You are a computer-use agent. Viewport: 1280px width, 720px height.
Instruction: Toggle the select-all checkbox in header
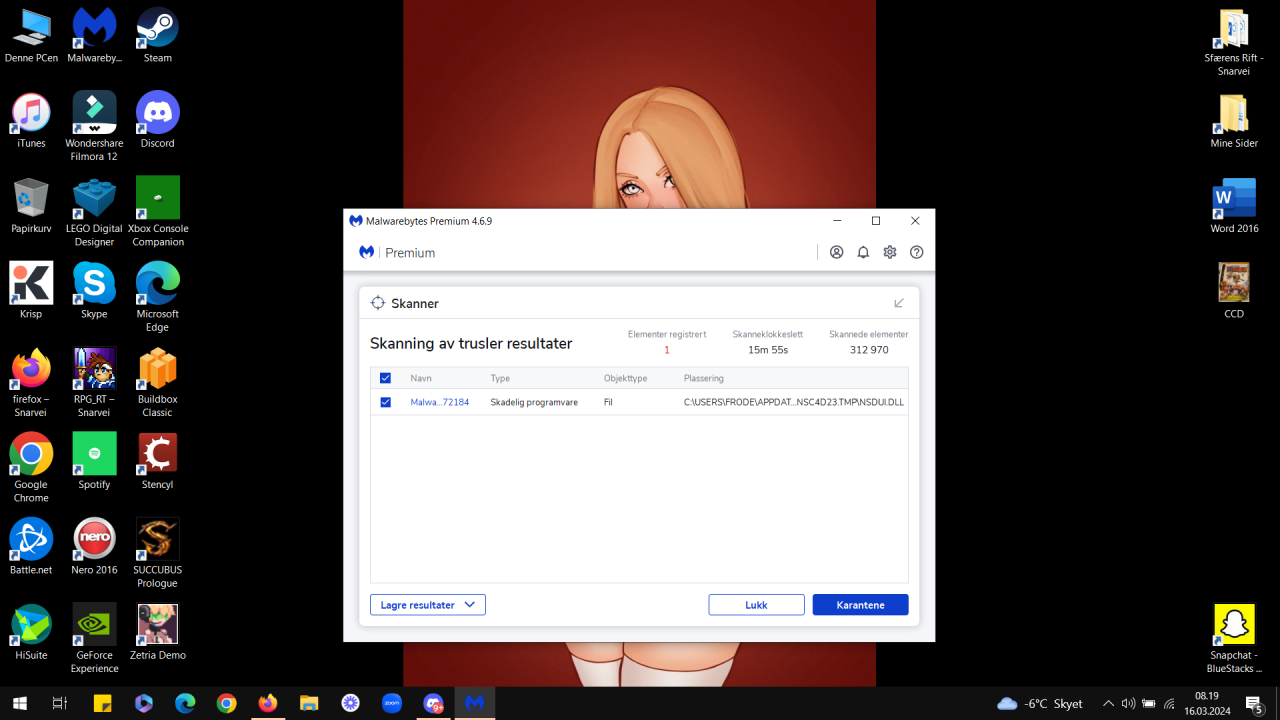[386, 379]
